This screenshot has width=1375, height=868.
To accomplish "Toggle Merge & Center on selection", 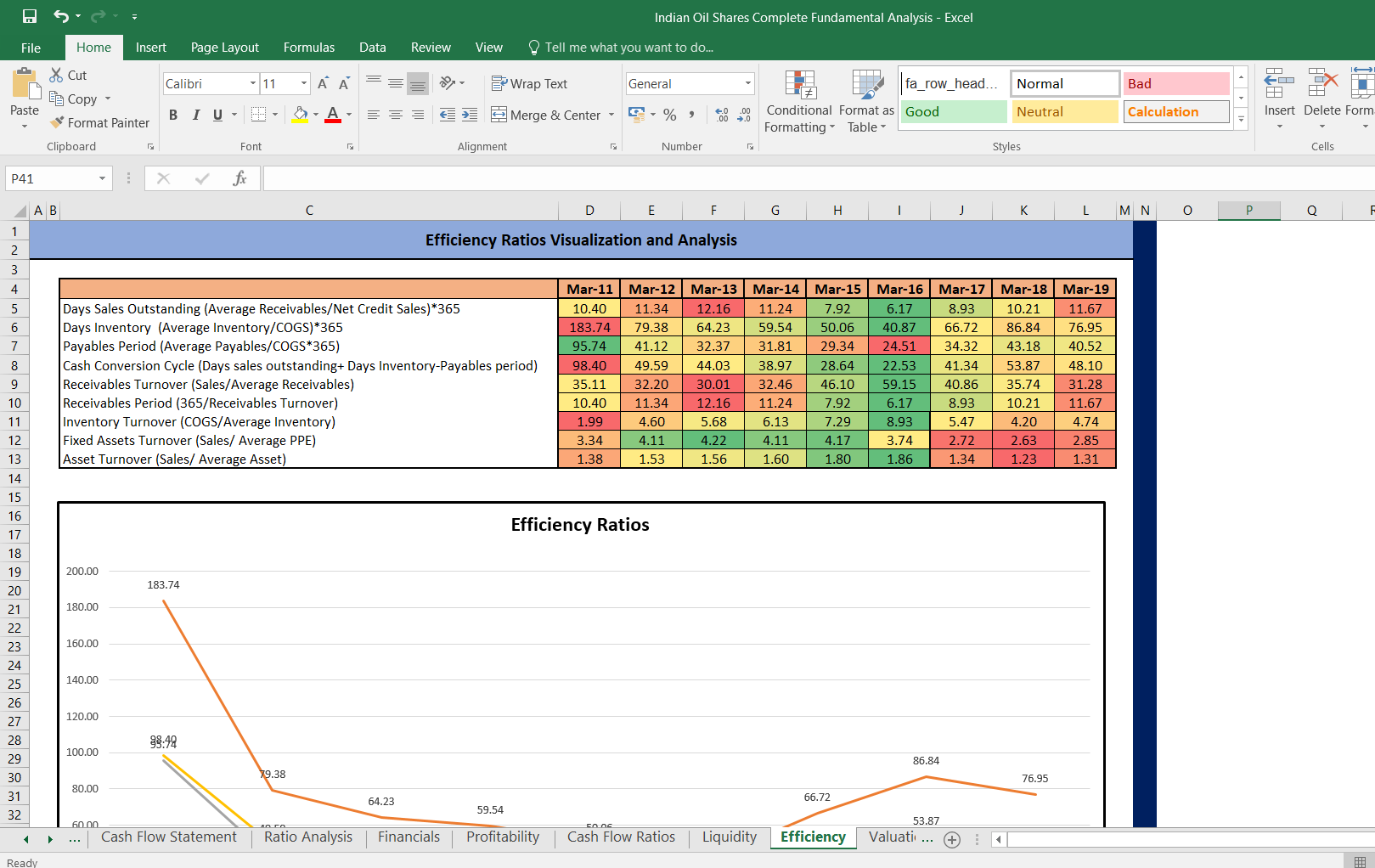I will pyautogui.click(x=546, y=115).
